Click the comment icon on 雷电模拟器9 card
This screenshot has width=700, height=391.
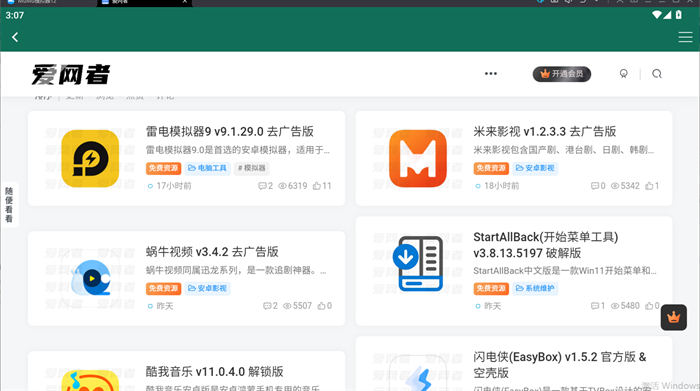click(262, 186)
